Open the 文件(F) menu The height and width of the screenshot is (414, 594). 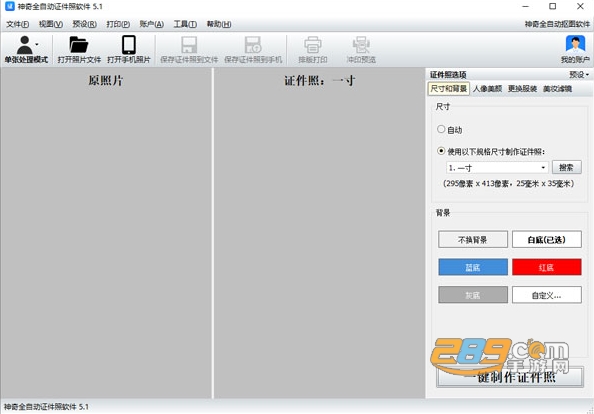pyautogui.click(x=17, y=24)
